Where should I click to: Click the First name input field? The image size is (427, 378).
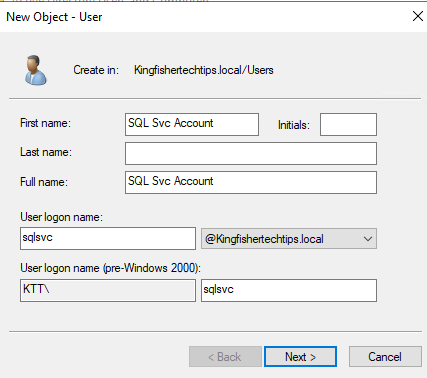pos(192,124)
